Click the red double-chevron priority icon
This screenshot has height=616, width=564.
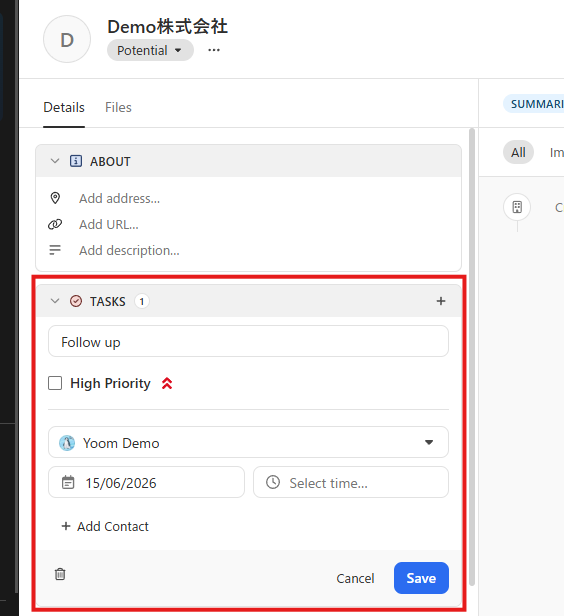coord(167,383)
